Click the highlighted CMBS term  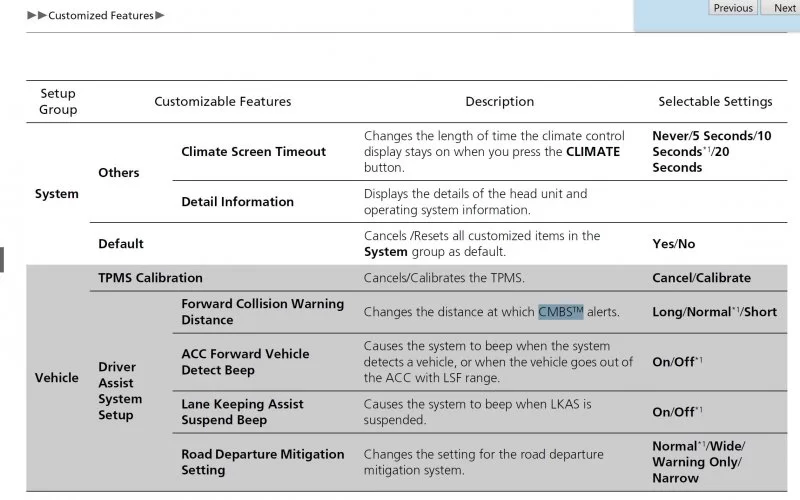point(560,312)
